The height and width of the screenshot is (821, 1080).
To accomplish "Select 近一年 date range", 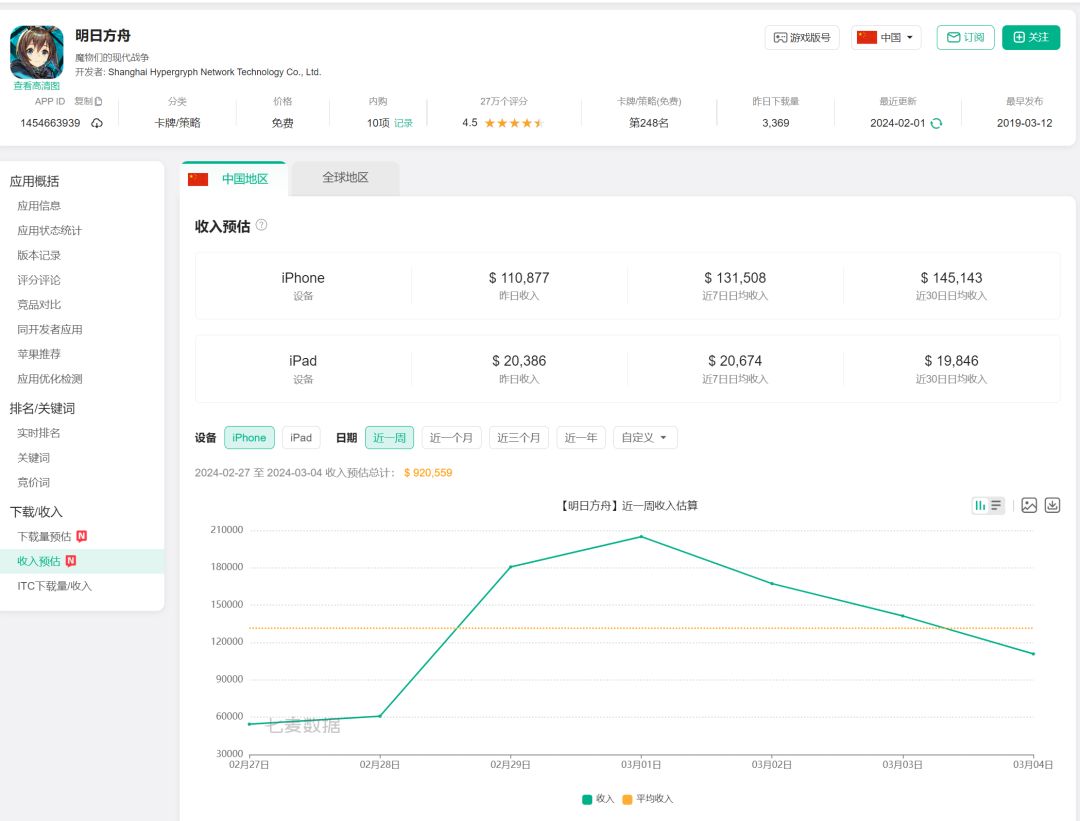I will pos(581,438).
